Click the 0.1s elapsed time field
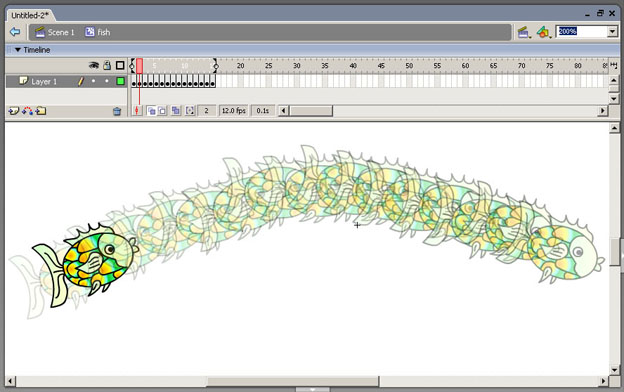 click(x=263, y=111)
